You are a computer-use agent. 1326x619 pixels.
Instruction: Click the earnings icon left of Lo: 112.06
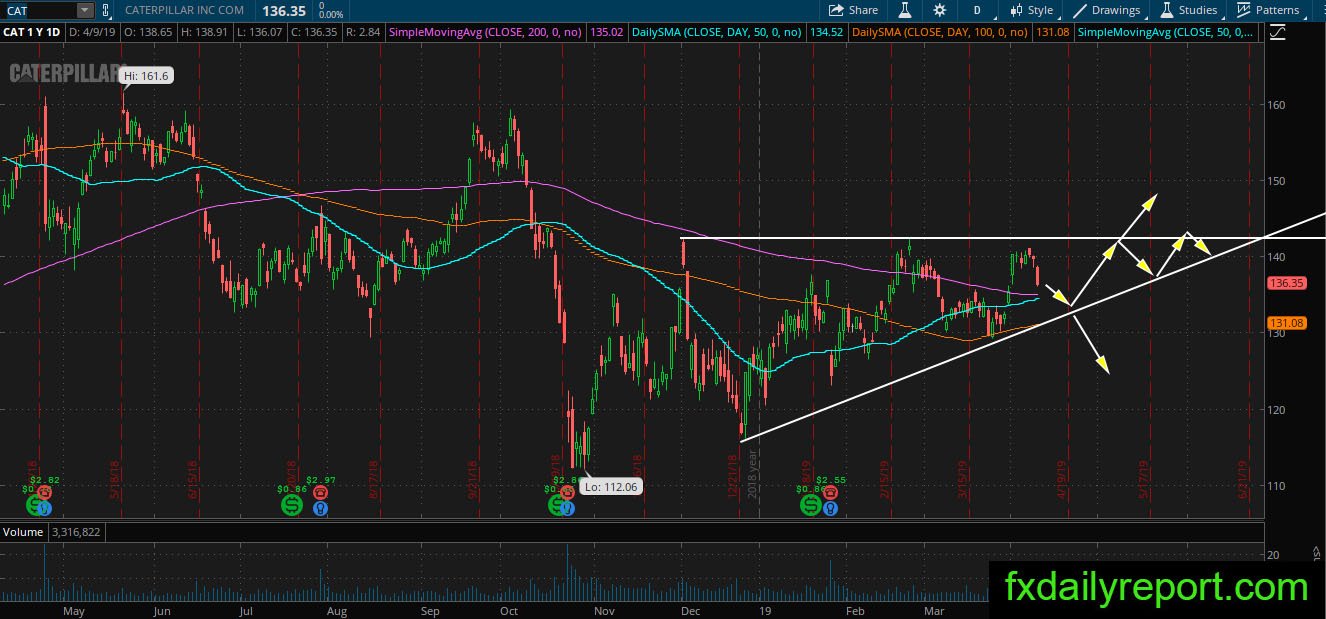tap(568, 494)
